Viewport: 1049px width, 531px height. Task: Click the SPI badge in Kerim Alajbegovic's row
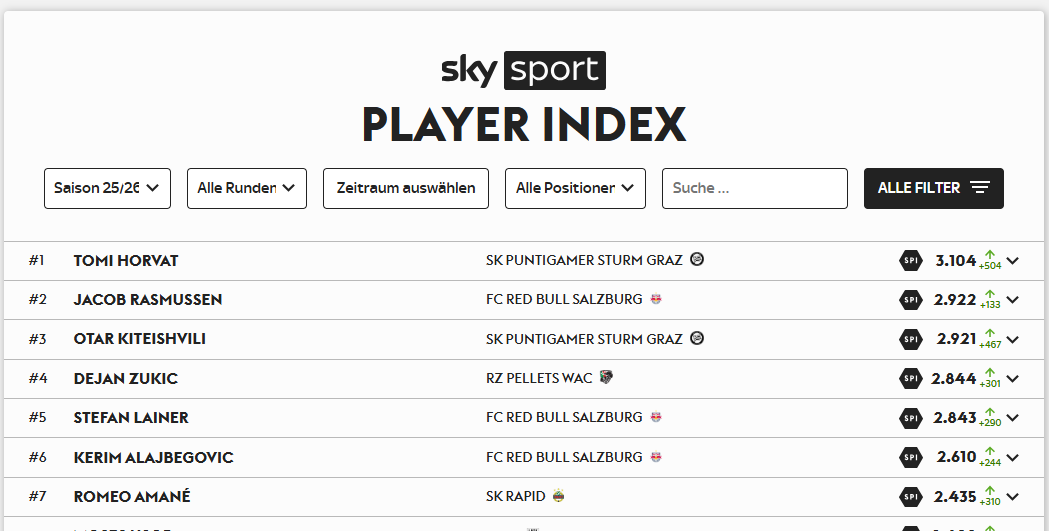click(910, 457)
